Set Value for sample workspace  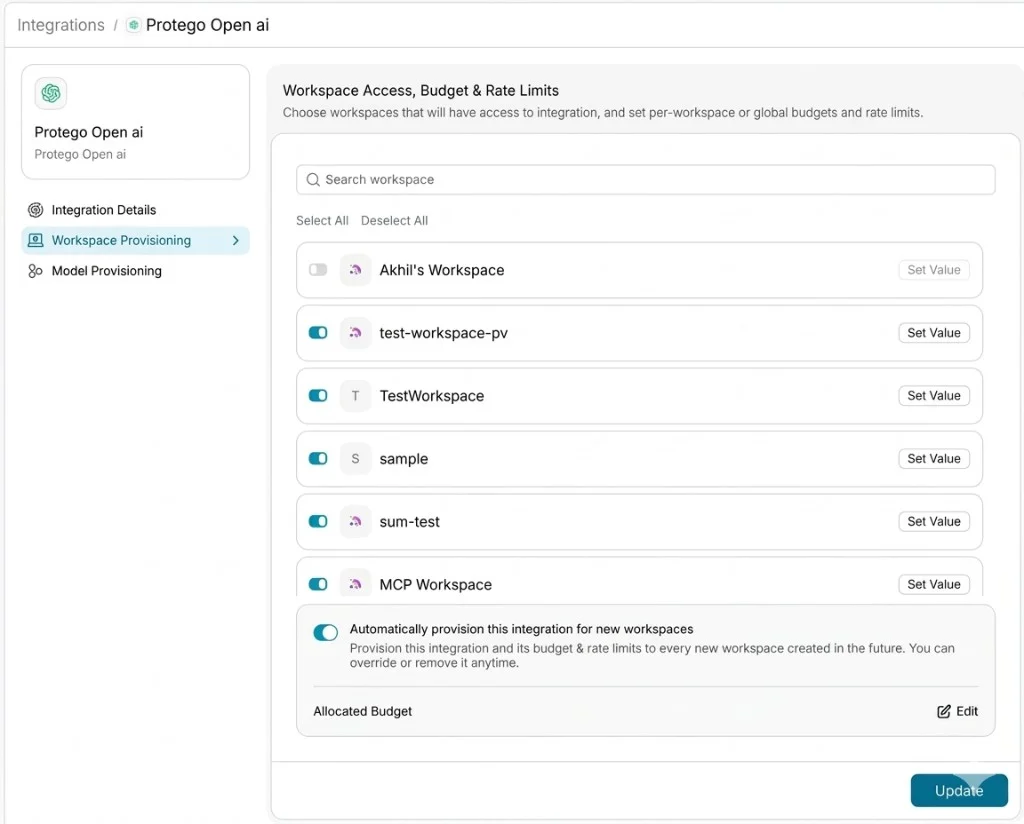pyautogui.click(x=934, y=458)
